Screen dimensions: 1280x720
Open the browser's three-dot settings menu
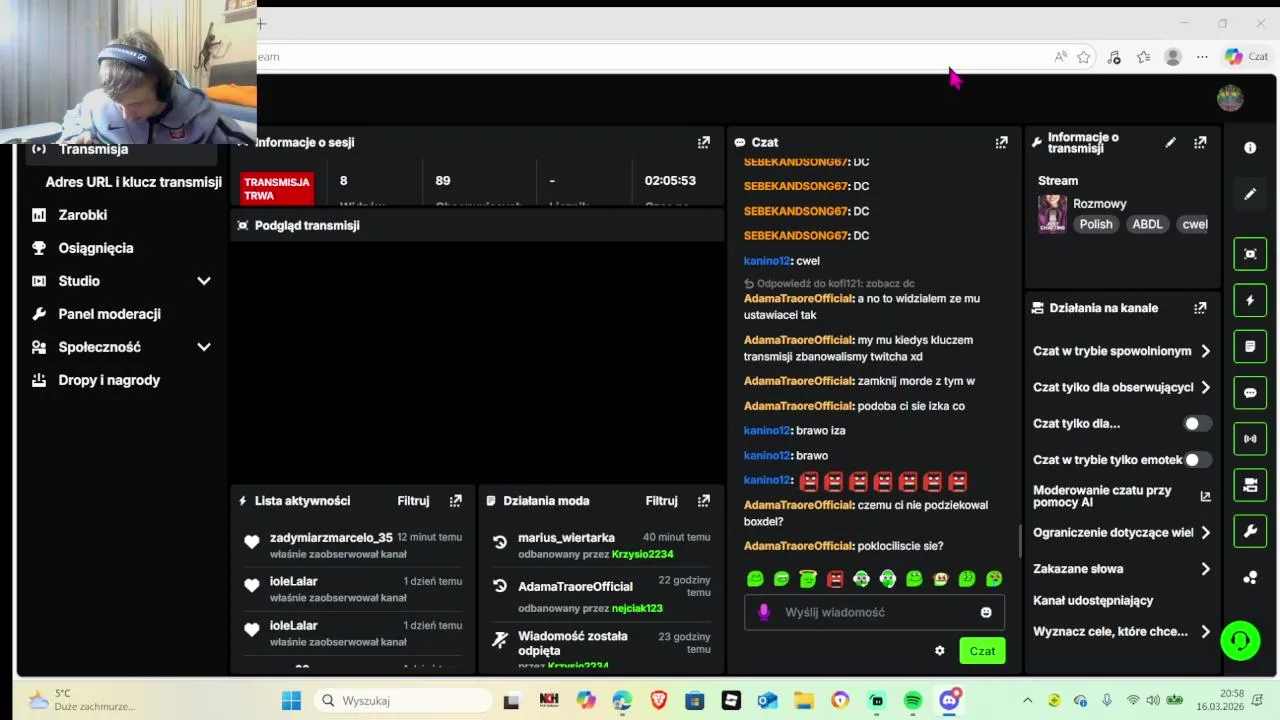click(1202, 57)
